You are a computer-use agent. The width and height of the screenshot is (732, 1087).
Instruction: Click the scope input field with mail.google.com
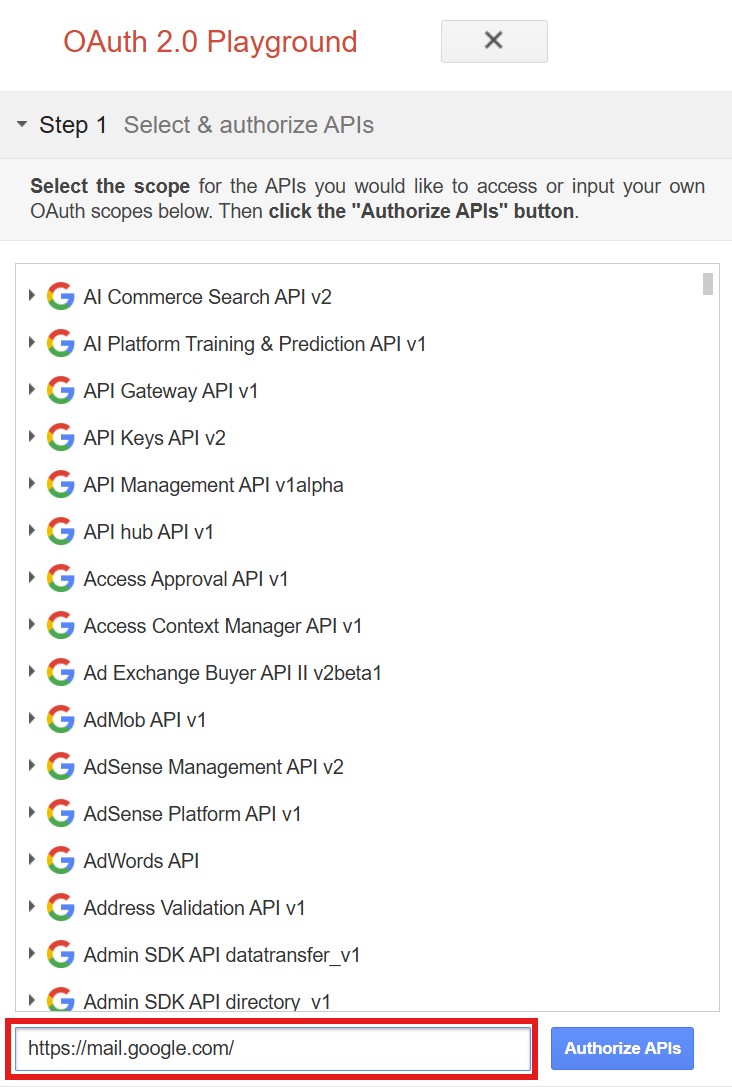pos(272,1048)
